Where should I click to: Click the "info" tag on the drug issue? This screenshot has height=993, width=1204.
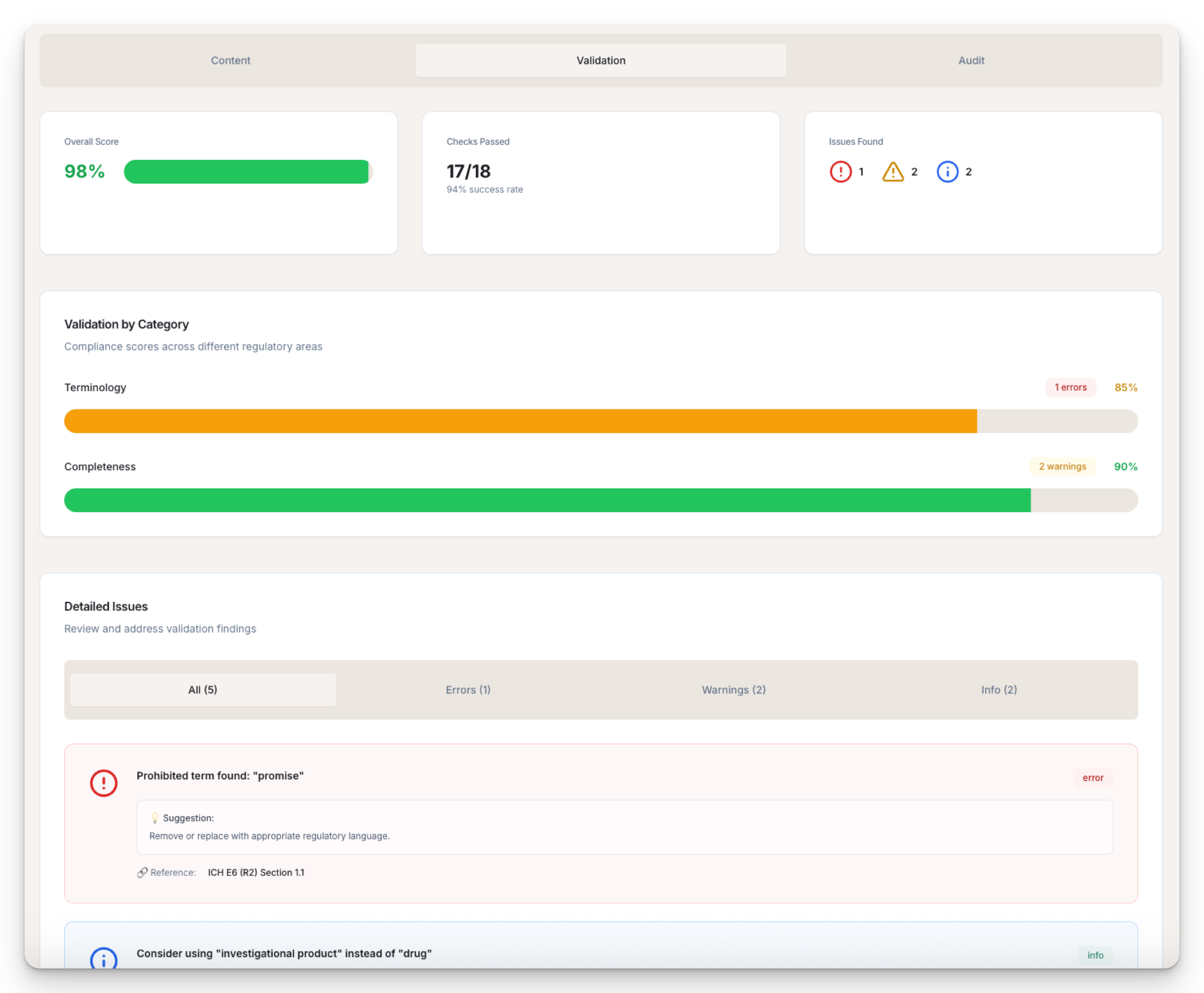tap(1095, 955)
